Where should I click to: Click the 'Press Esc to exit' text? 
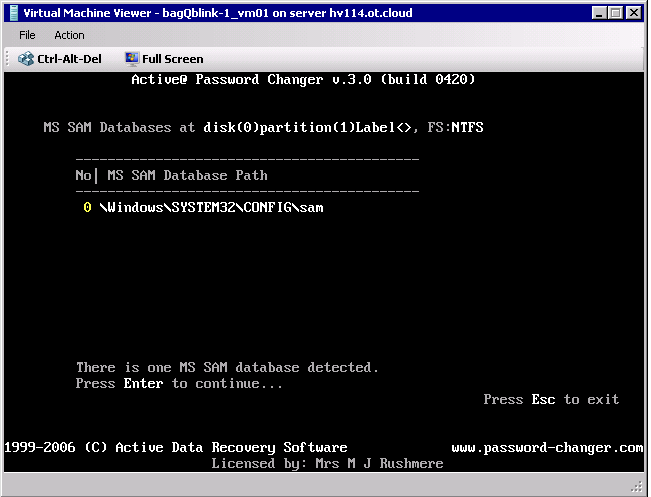(x=551, y=399)
